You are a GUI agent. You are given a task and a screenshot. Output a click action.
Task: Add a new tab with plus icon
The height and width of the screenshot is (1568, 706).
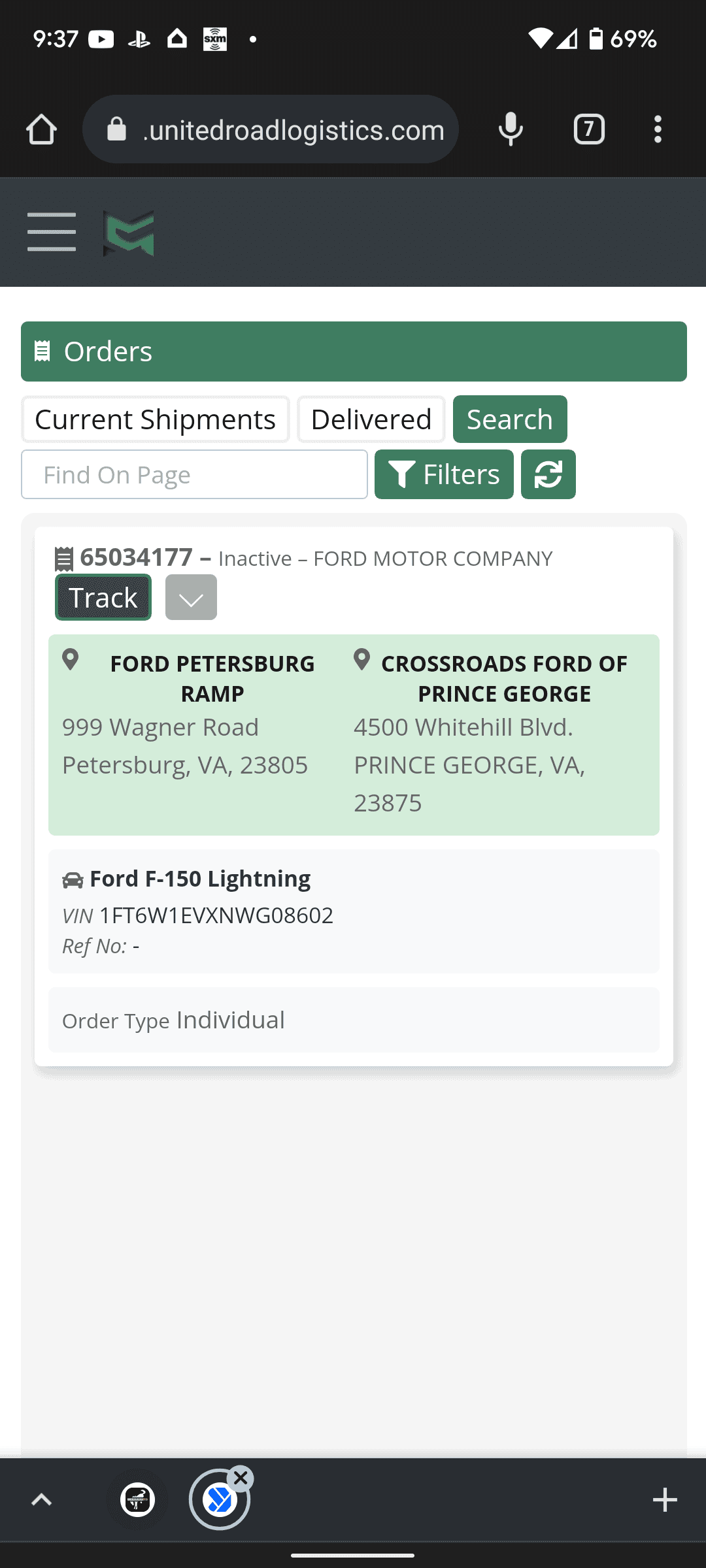pos(665,1499)
